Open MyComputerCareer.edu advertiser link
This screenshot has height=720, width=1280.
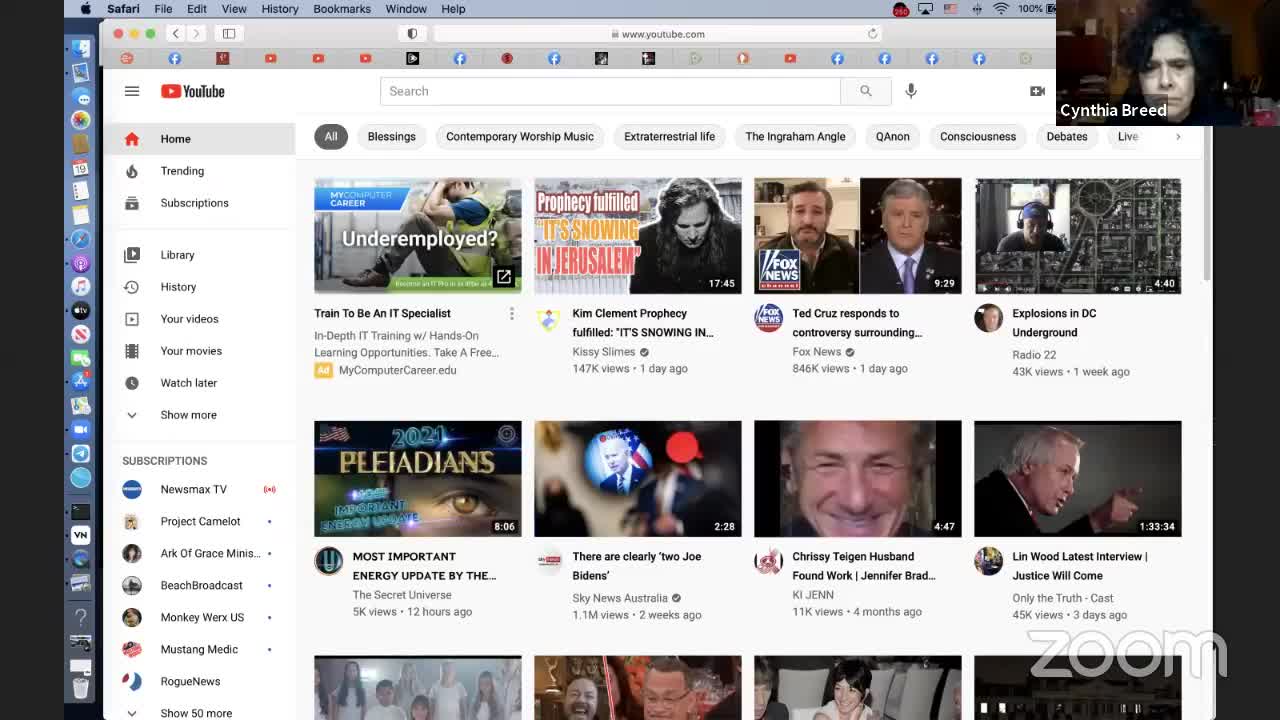(397, 370)
